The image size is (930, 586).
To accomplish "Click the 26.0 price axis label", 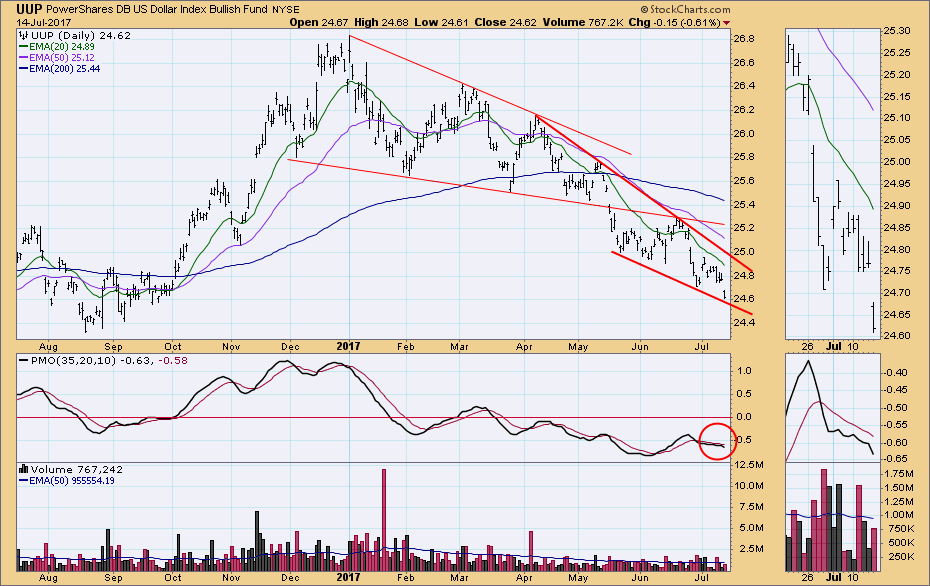I will (744, 133).
